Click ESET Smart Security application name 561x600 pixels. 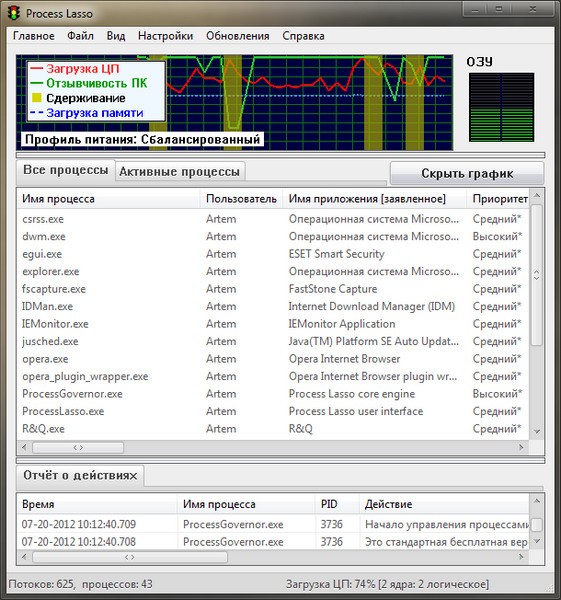pyautogui.click(x=336, y=254)
